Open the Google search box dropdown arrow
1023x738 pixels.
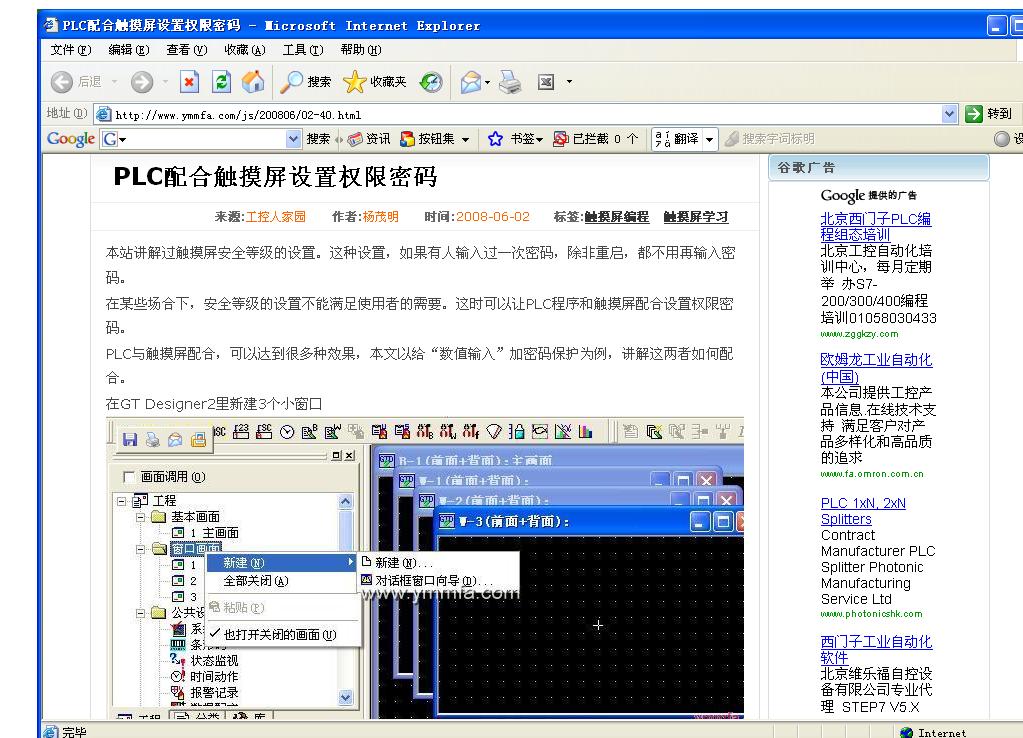(293, 139)
